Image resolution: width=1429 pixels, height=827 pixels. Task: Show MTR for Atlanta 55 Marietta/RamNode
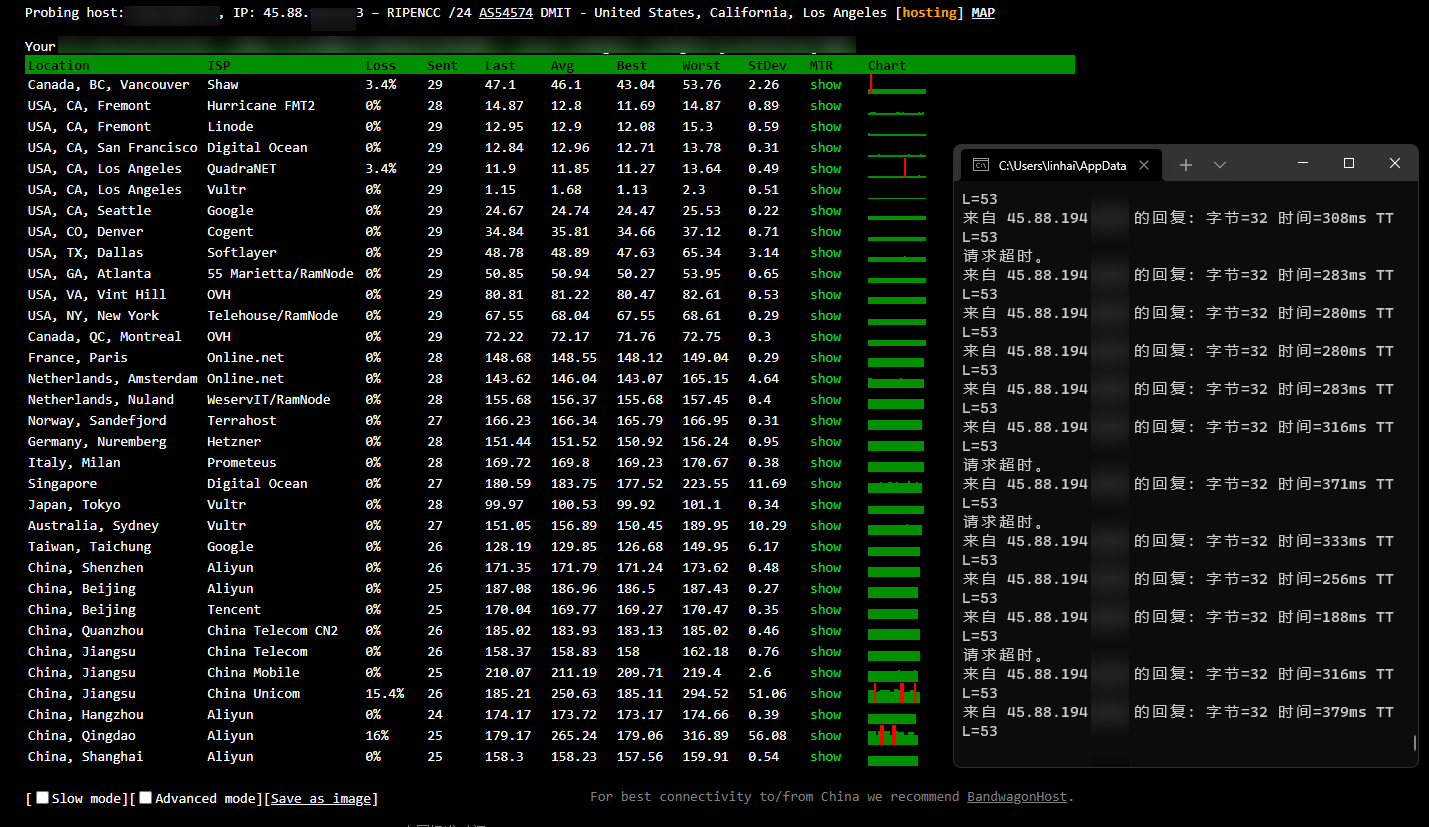click(x=826, y=274)
